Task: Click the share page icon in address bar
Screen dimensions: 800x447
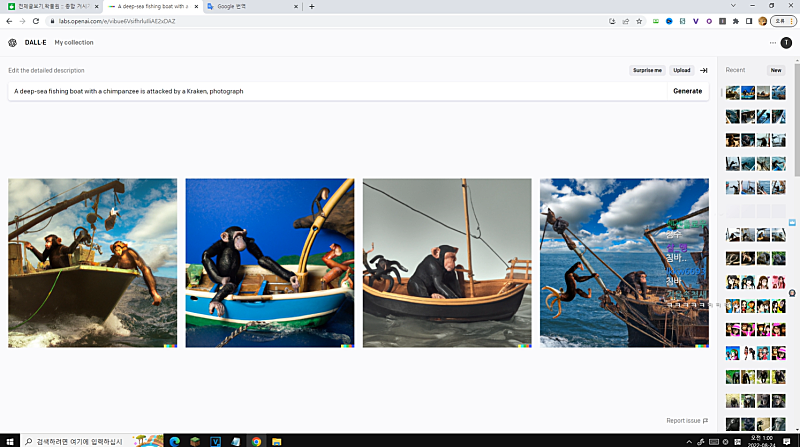Action: [626, 21]
